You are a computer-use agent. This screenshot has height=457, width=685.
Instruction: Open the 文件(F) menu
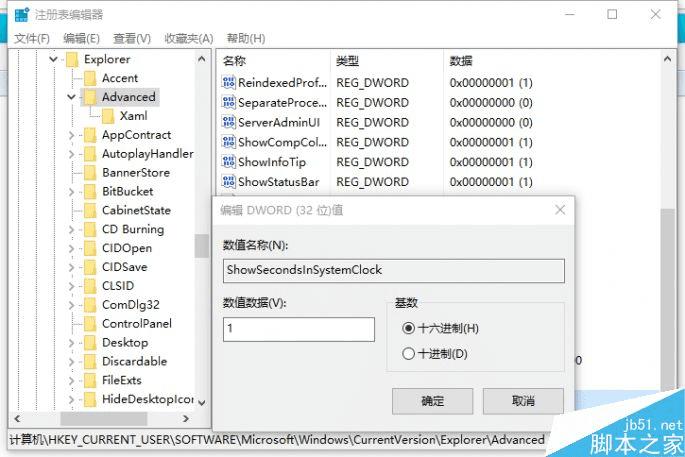coord(32,38)
